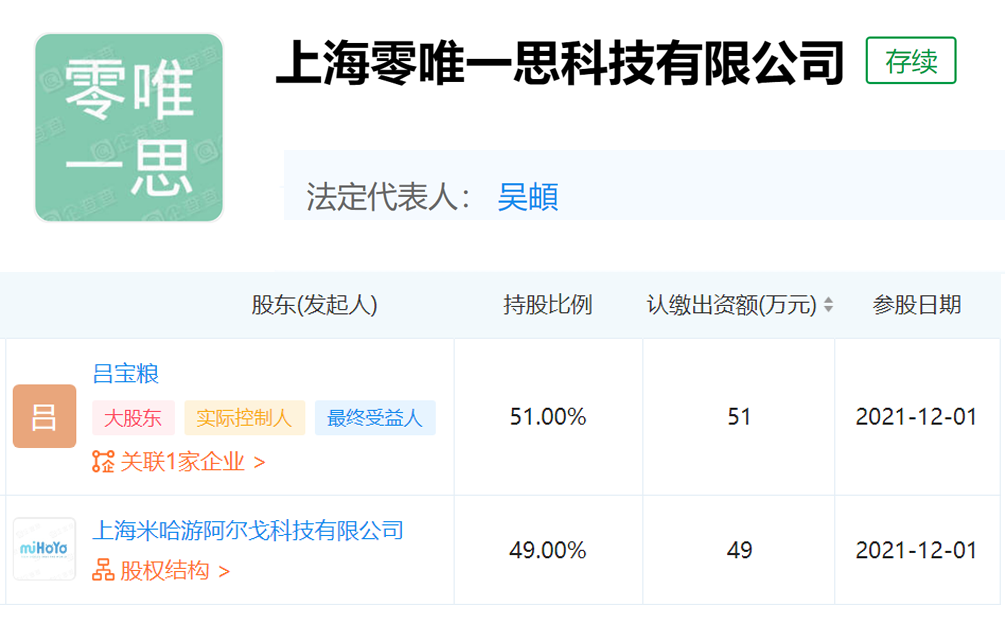Click the 持股比例 column header
The height and width of the screenshot is (632, 1005).
click(548, 304)
